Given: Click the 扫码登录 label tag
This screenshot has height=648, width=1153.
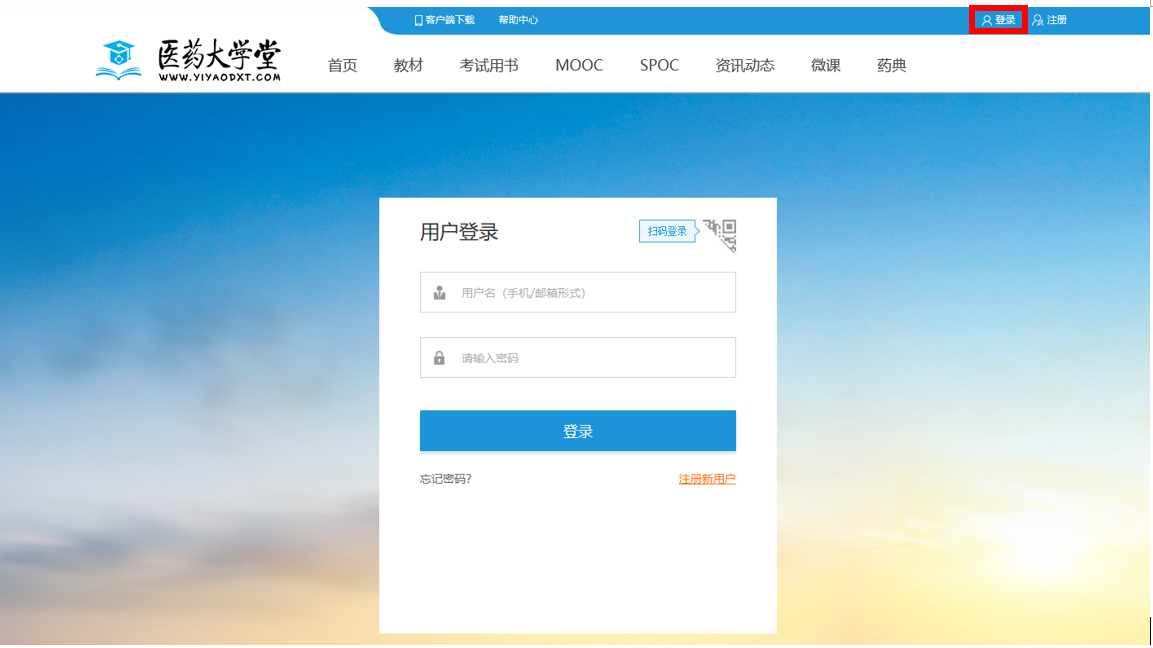Looking at the screenshot, I should click(x=667, y=232).
